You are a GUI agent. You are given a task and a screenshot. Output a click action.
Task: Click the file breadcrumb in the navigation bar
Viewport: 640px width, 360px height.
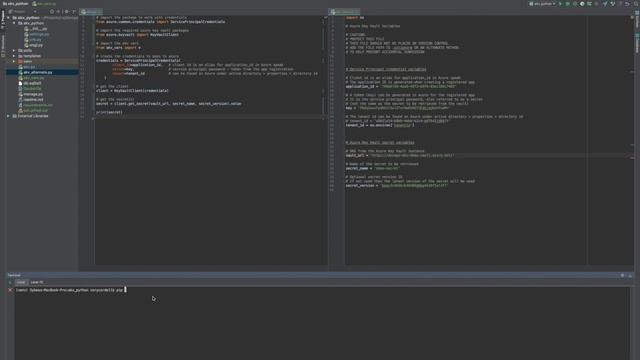point(44,4)
